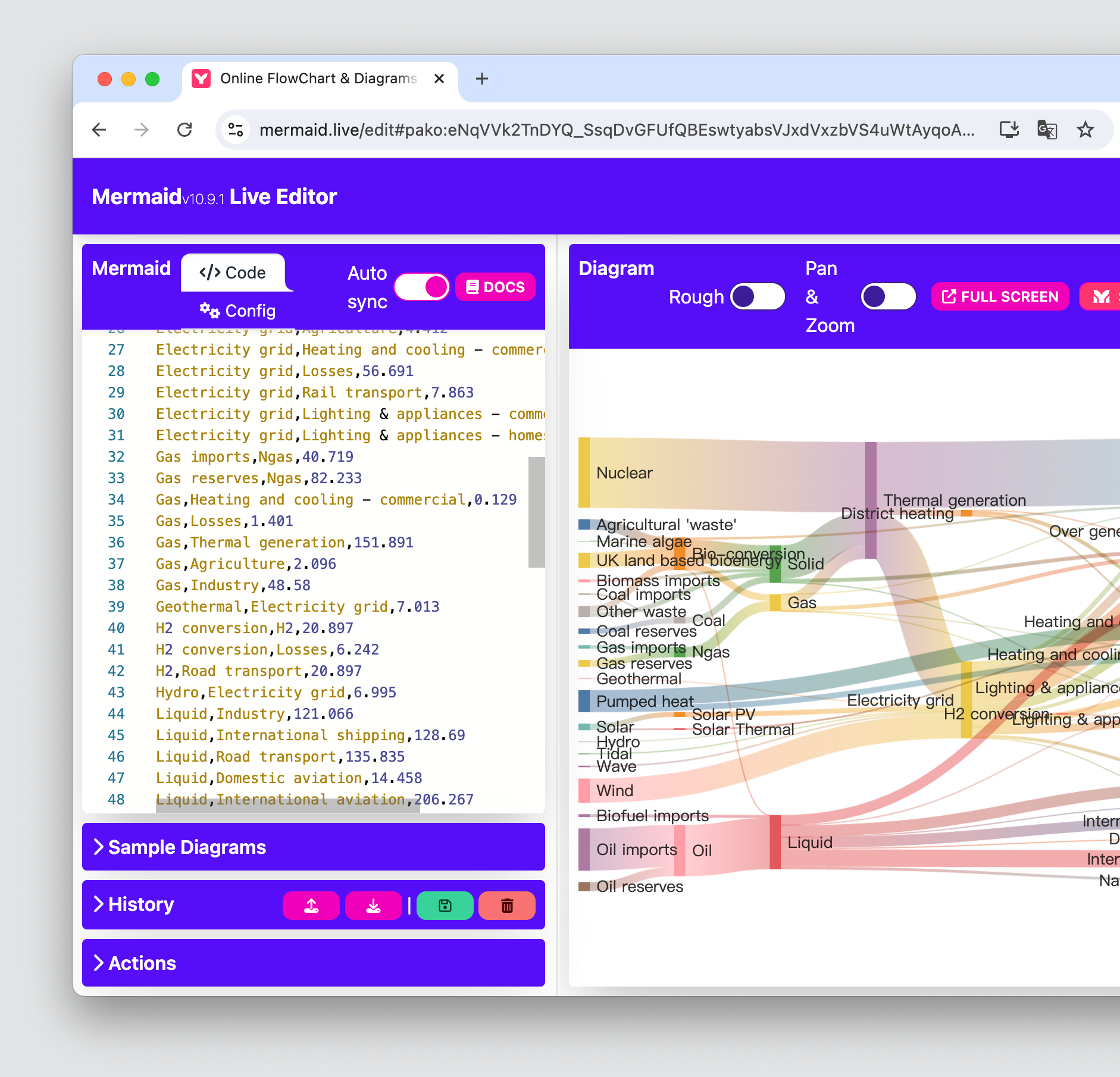Disable the Auto sync toggle
Viewport: 1120px width, 1077px height.
pyautogui.click(x=422, y=287)
